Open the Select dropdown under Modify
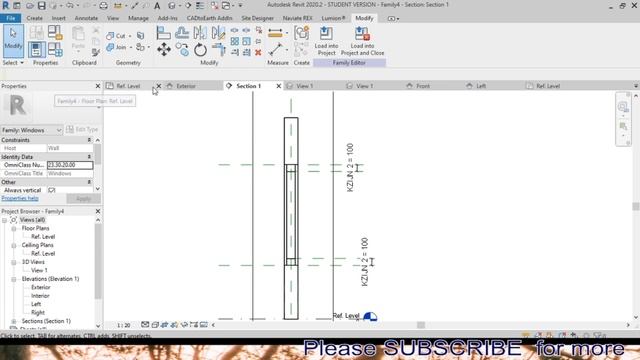 point(13,63)
